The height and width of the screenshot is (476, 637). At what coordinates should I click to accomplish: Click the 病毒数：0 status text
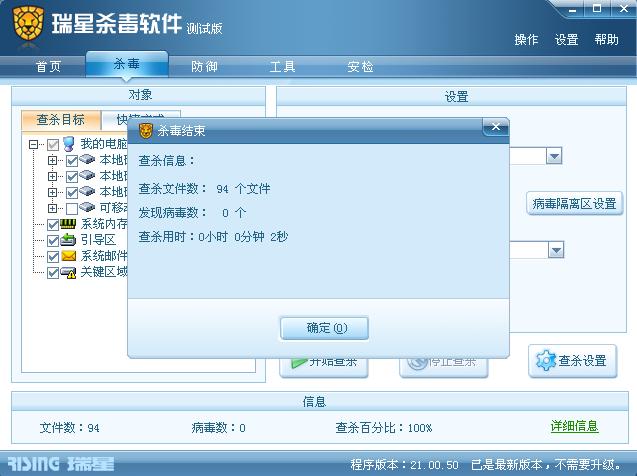point(219,428)
